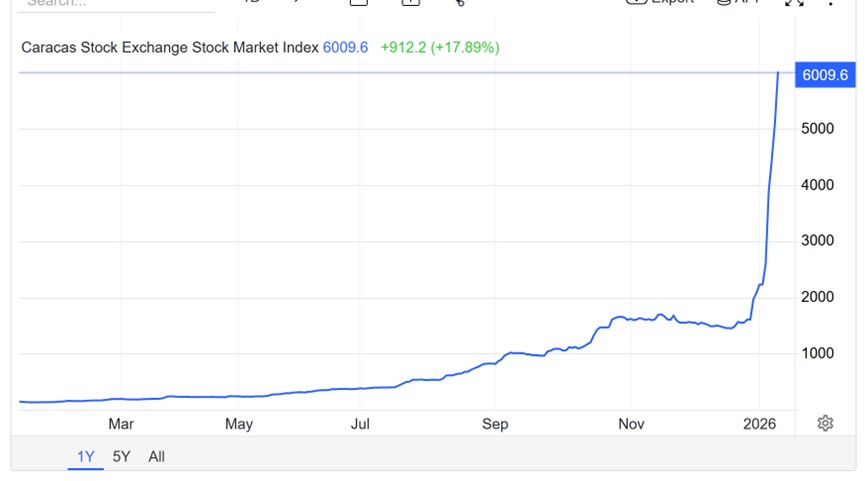The image size is (865, 481).
Task: Select the 1Y time range tab
Action: (x=86, y=457)
